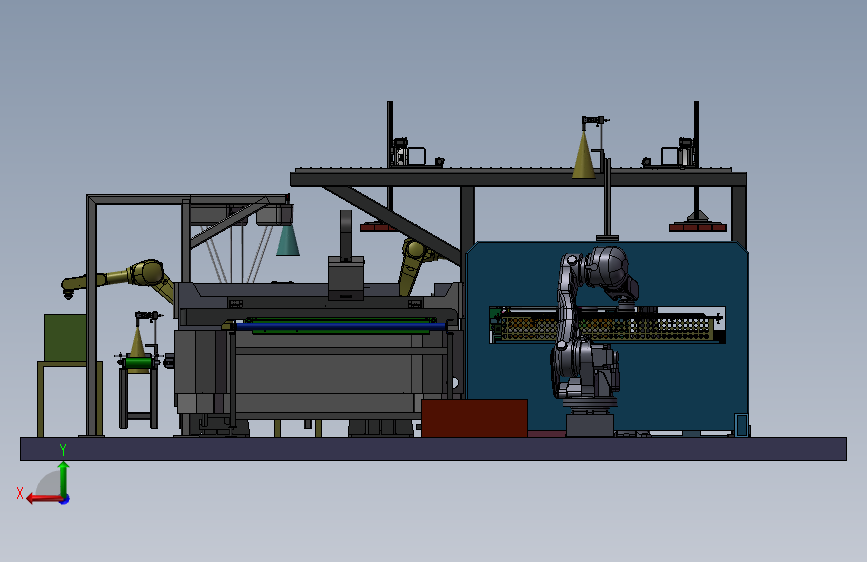This screenshot has height=562, width=867.
Task: Select the teal cone lamp under the gantry
Action: pos(288,241)
